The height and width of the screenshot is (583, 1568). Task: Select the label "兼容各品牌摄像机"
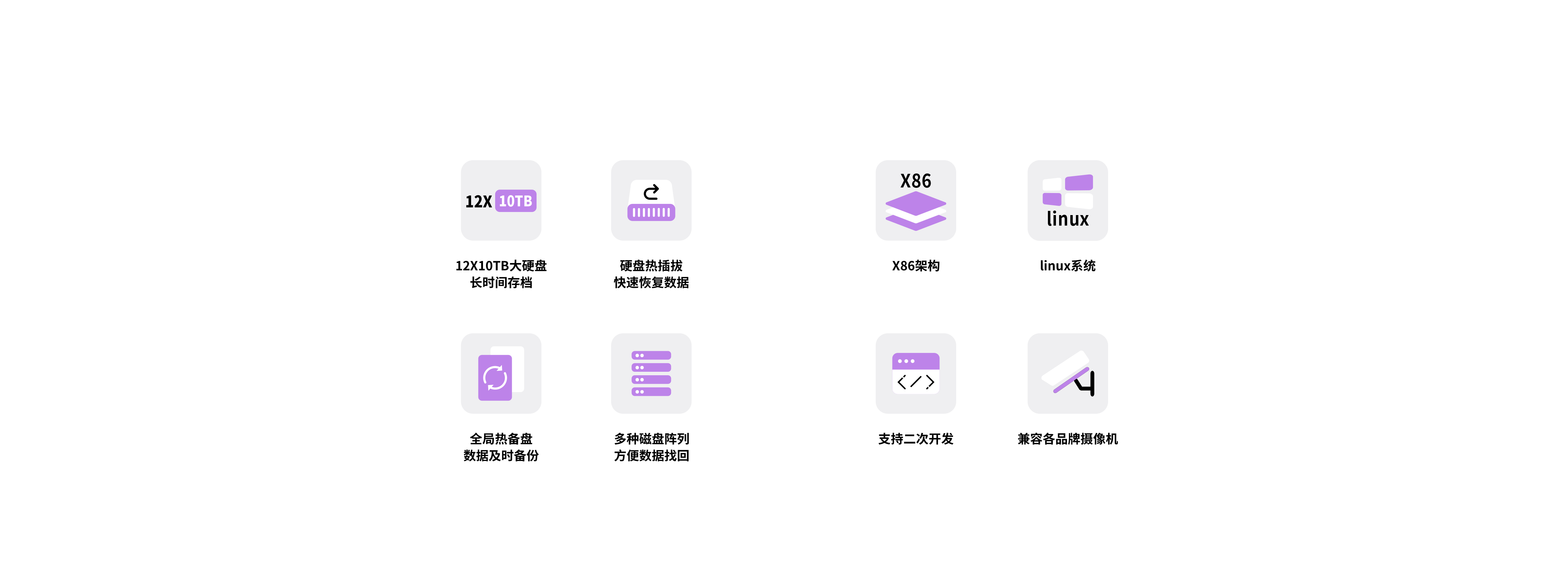(x=1067, y=439)
